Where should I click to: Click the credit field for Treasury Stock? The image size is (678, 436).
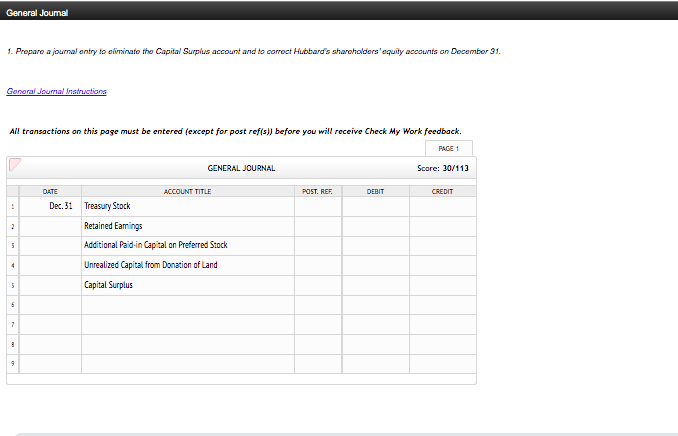point(443,206)
